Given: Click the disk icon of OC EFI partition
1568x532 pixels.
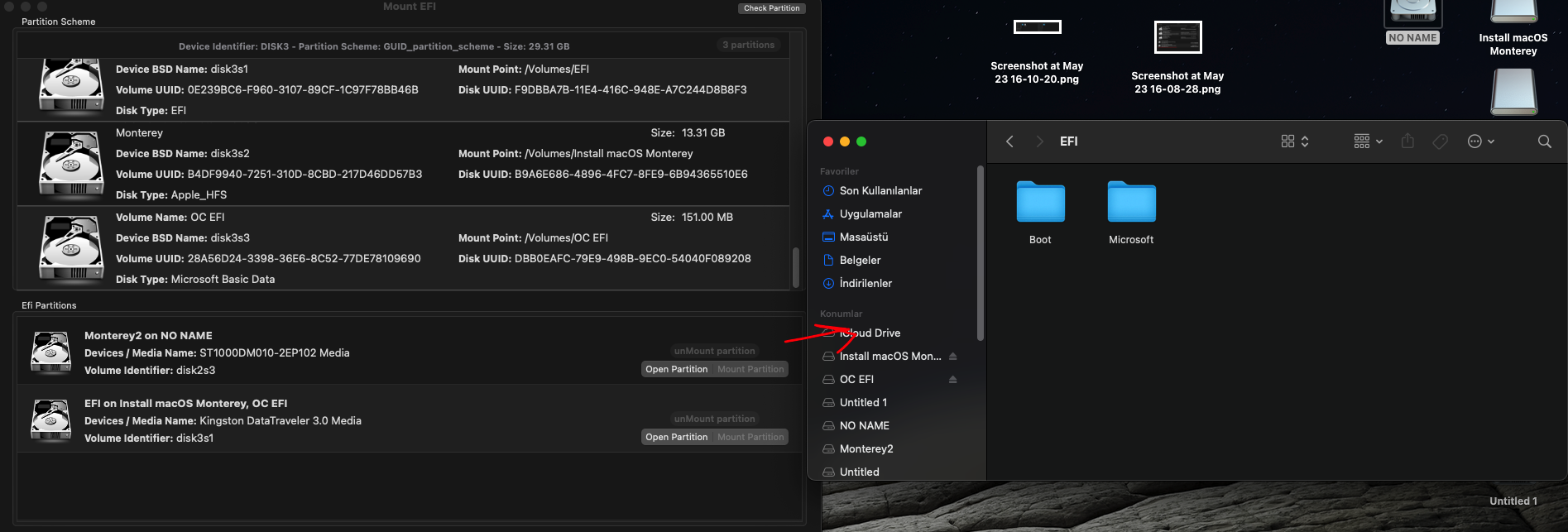Looking at the screenshot, I should (x=71, y=247).
